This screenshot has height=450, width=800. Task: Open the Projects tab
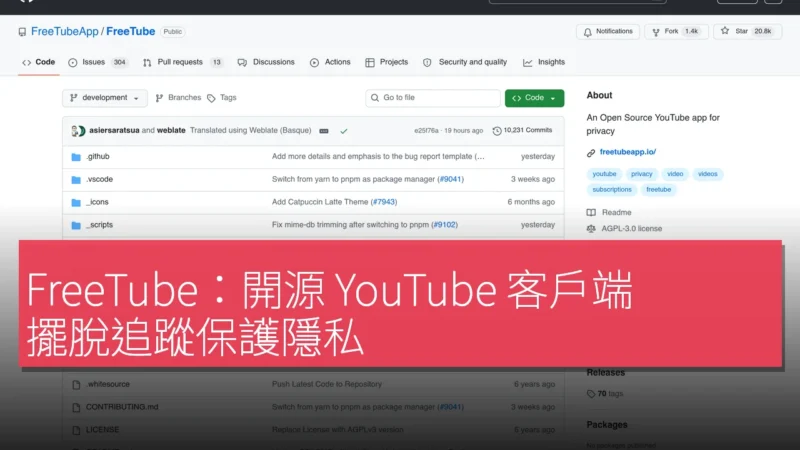(387, 62)
